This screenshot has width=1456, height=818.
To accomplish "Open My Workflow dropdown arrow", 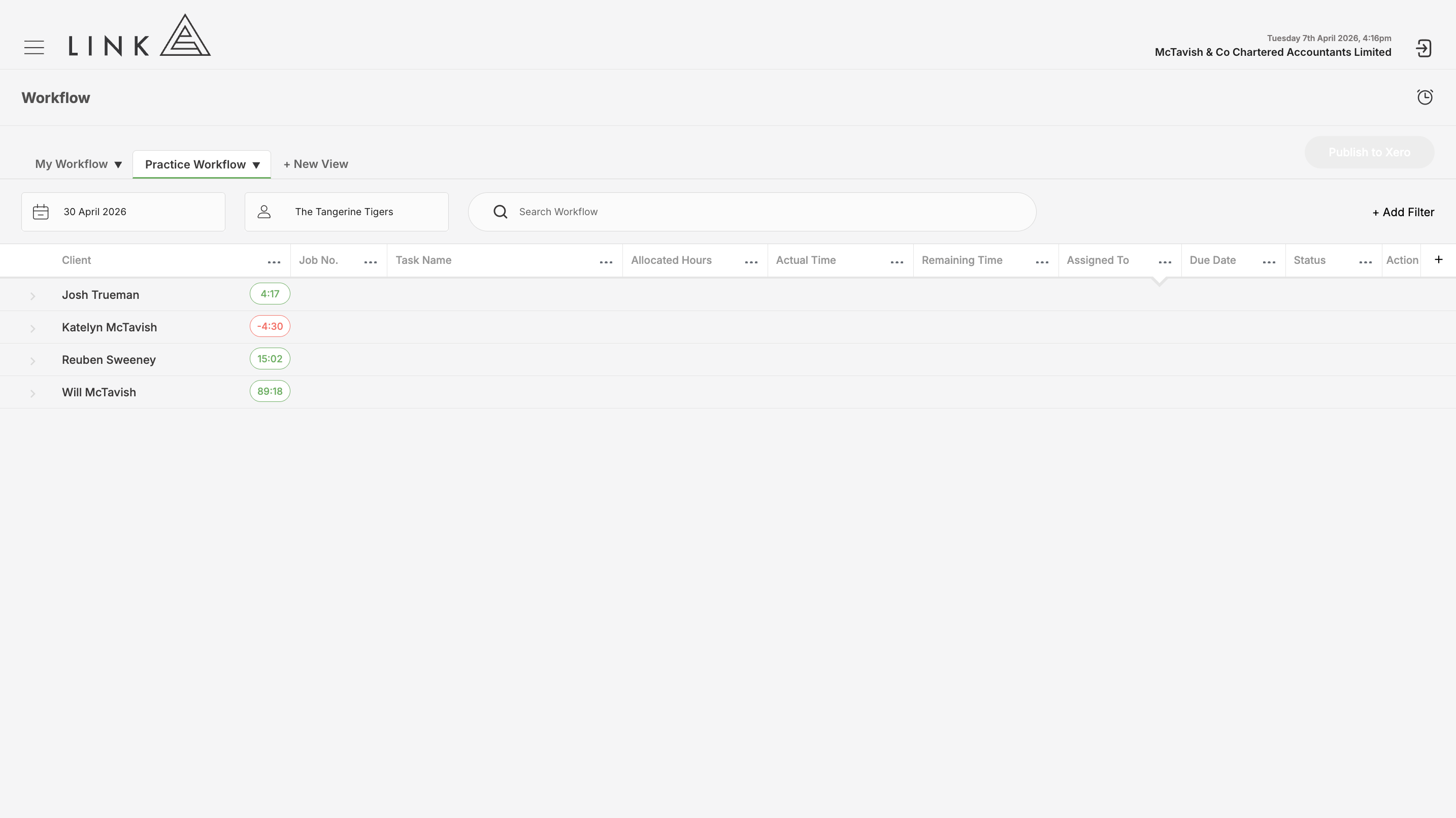I will click(118, 165).
